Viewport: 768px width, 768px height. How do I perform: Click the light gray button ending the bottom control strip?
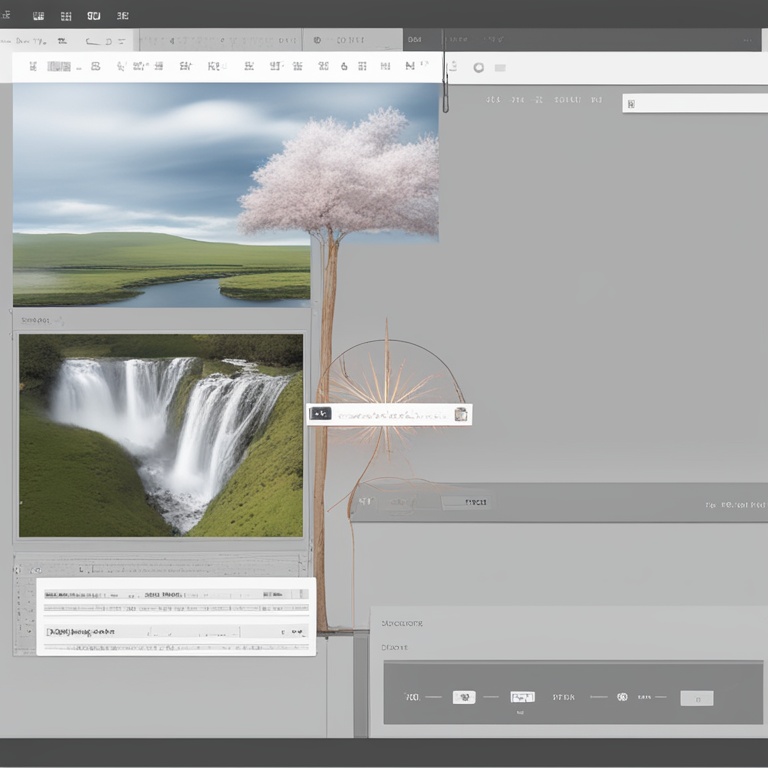pos(696,698)
